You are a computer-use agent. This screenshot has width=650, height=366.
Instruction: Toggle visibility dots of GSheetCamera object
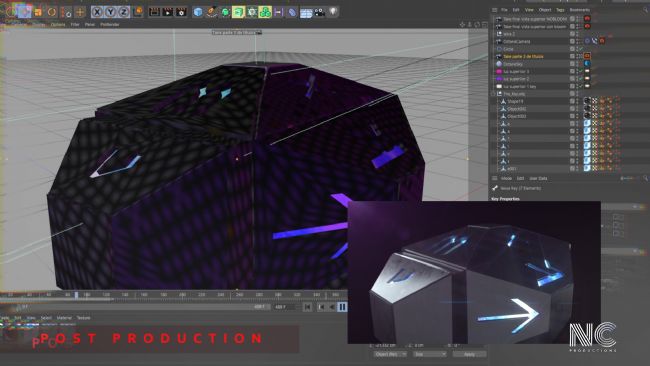click(577, 41)
